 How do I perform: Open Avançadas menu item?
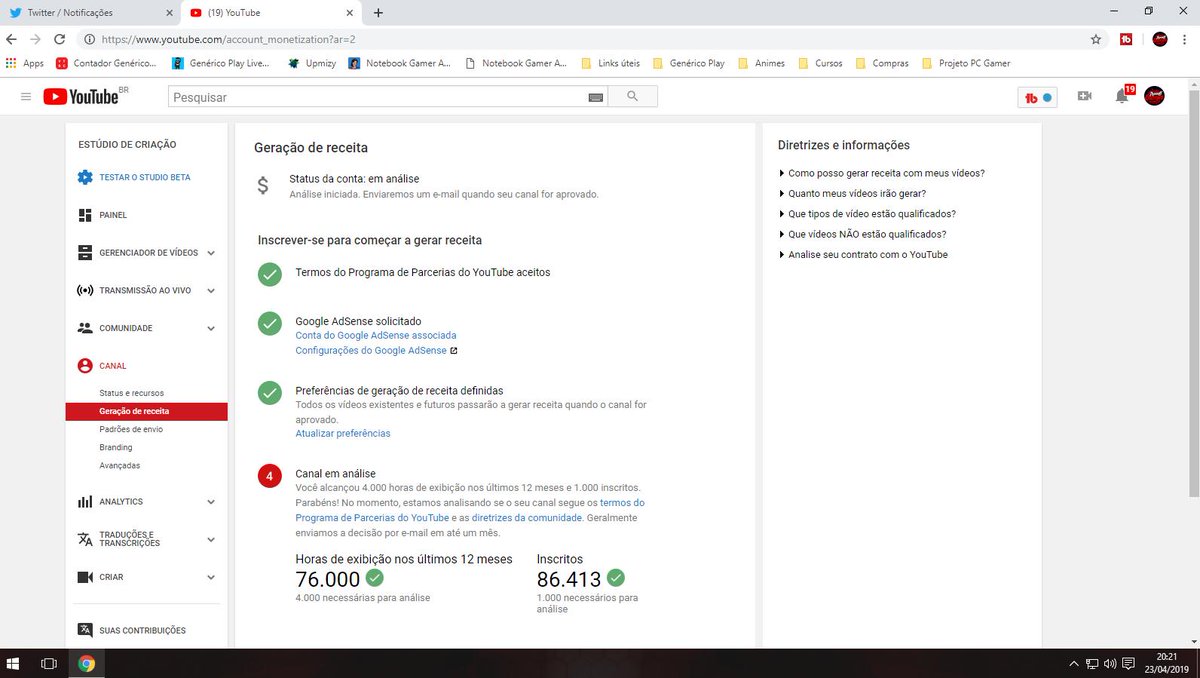(120, 465)
